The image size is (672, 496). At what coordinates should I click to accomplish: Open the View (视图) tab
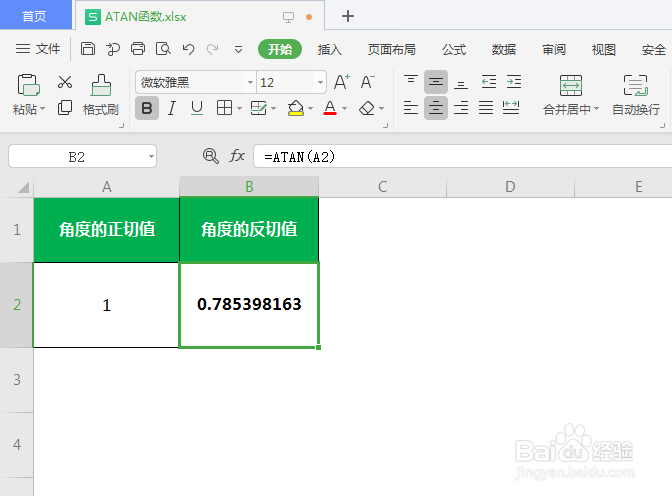[603, 50]
